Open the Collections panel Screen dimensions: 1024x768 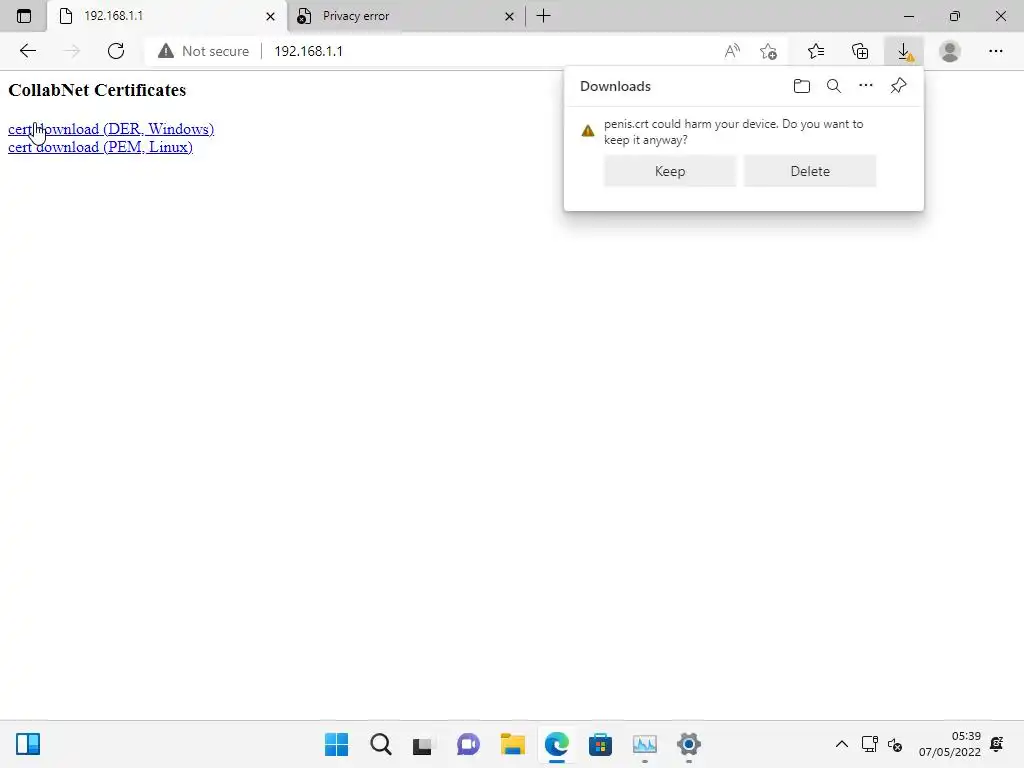pyautogui.click(x=860, y=51)
